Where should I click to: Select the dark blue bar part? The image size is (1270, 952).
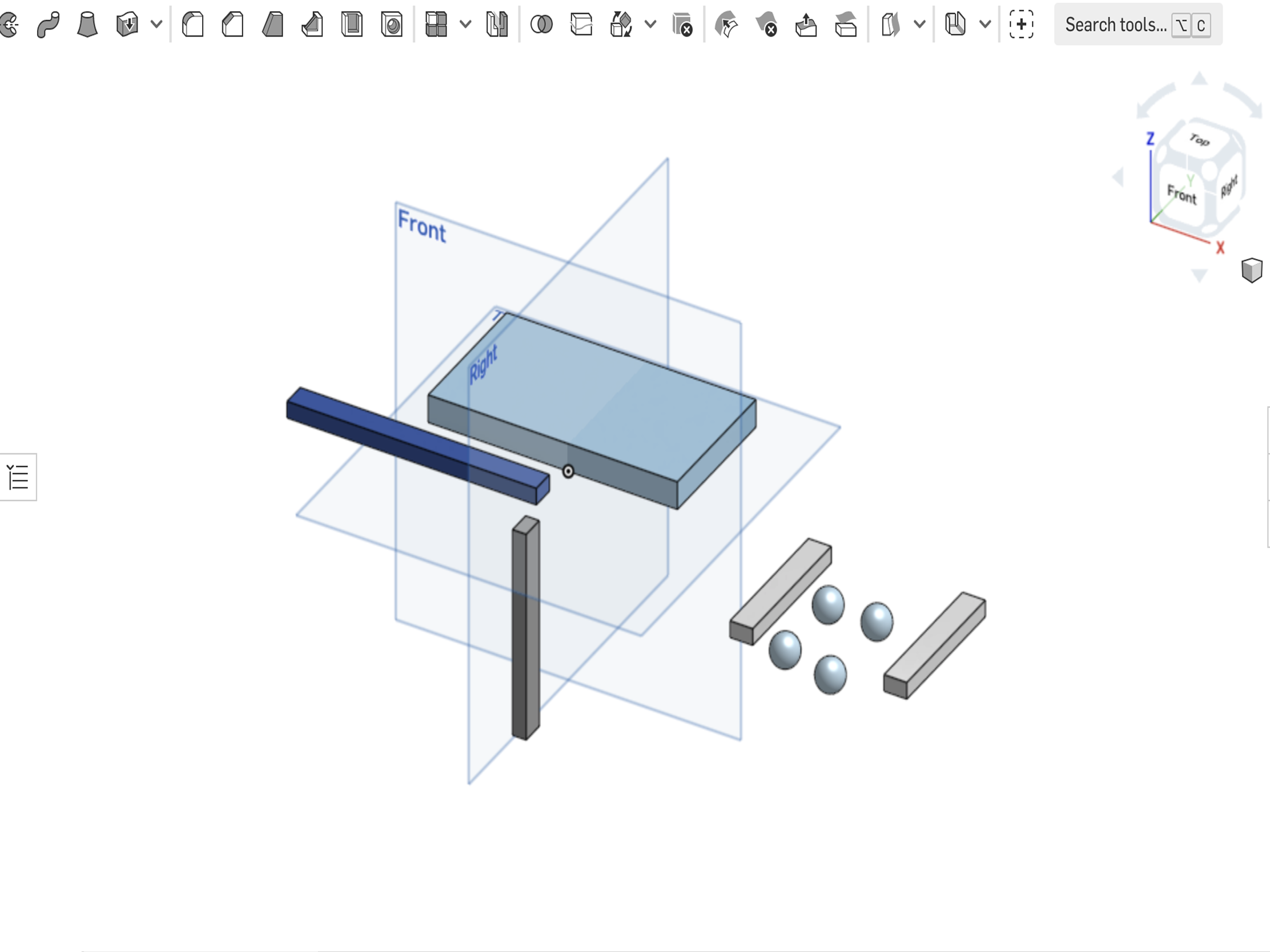coord(418,446)
